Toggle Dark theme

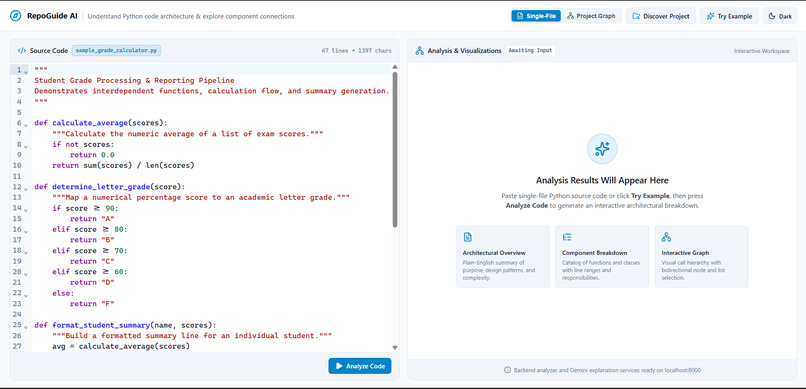tap(780, 16)
